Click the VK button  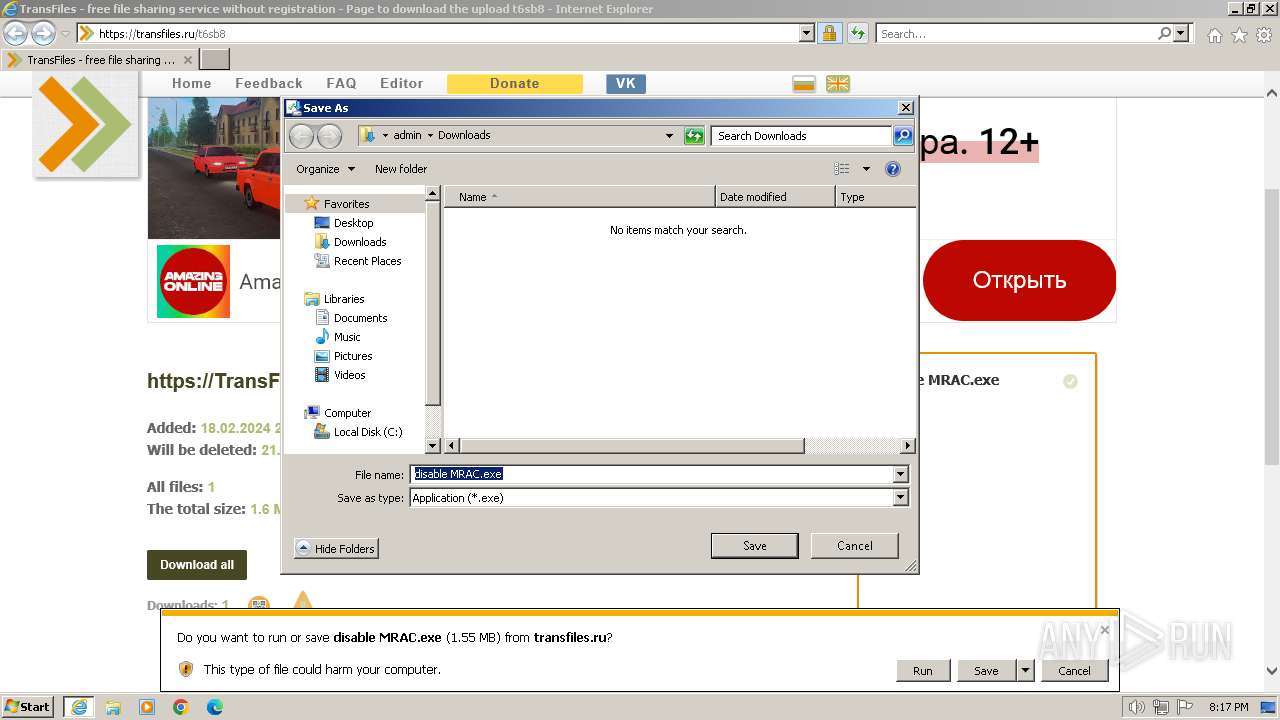pos(626,84)
